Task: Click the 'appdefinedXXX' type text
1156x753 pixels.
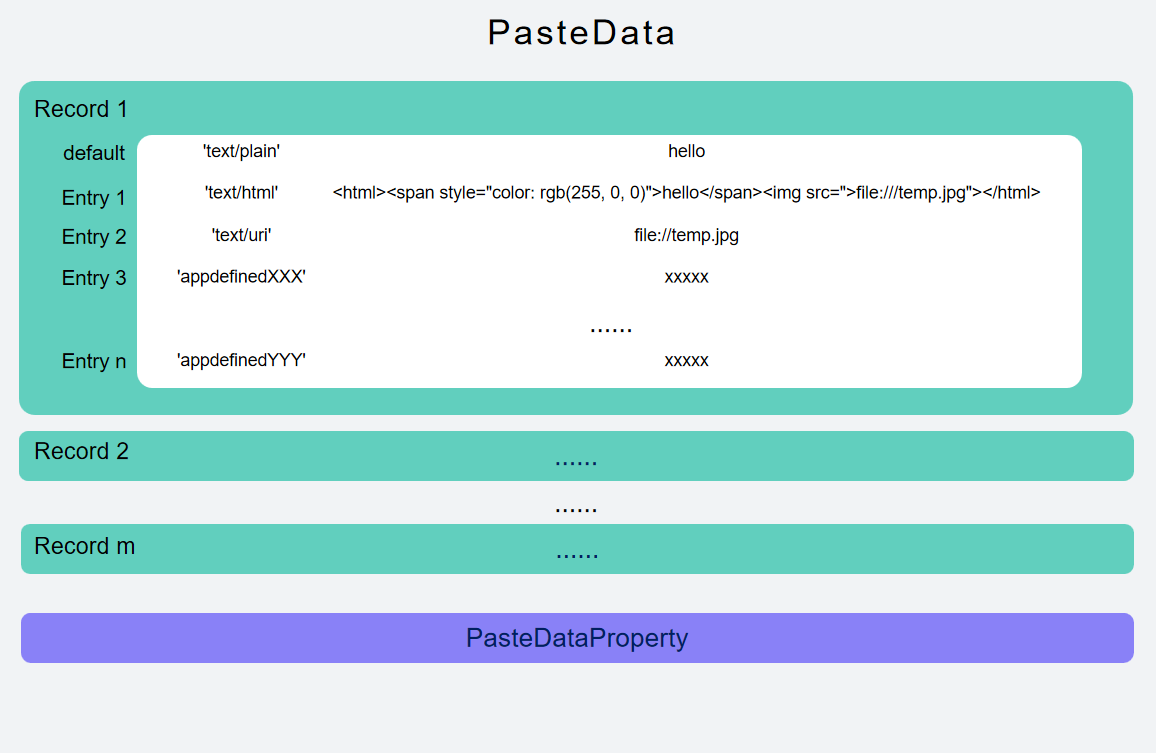Action: click(x=241, y=277)
